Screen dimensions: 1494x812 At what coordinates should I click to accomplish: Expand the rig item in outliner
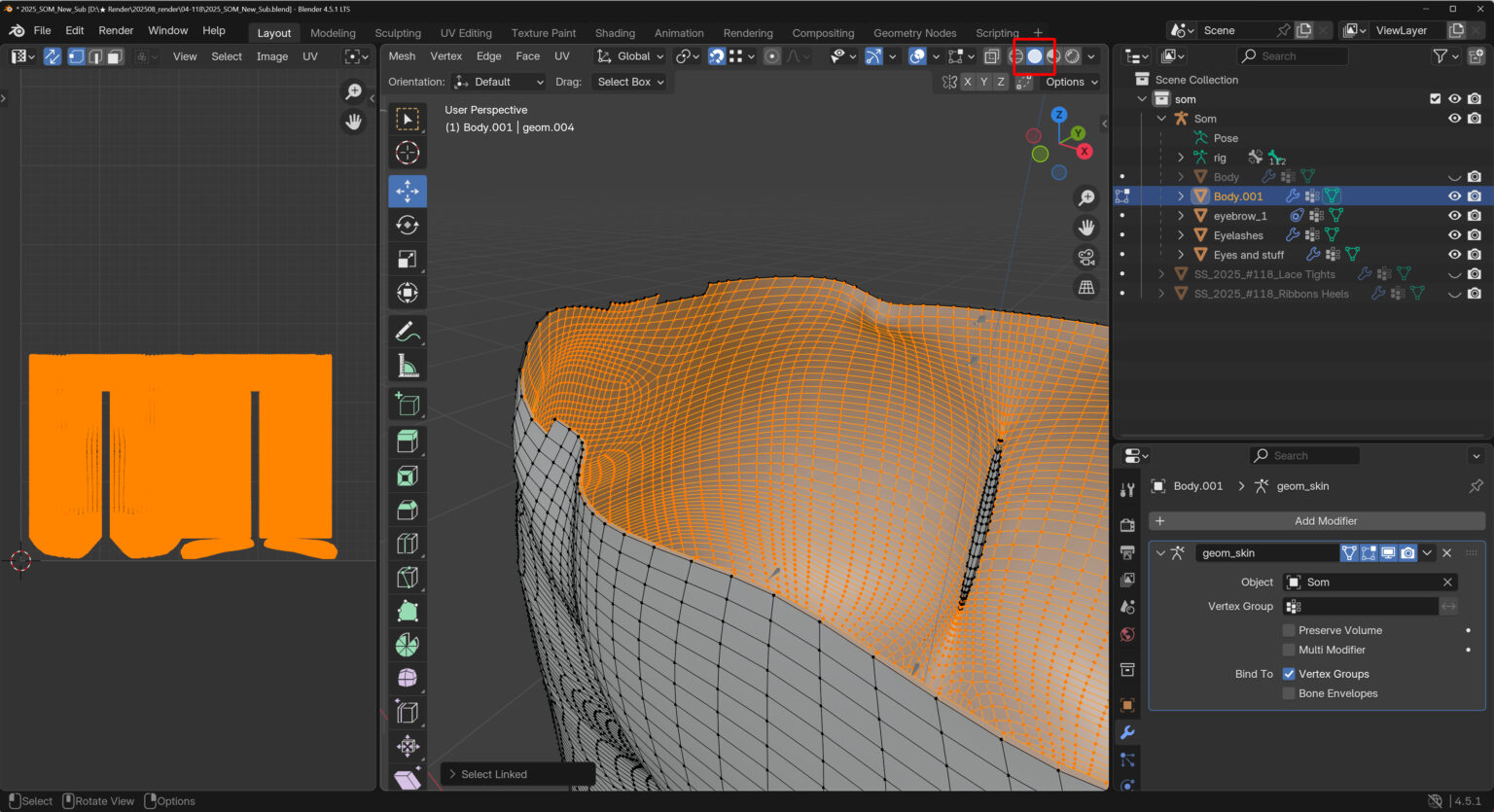[x=1181, y=158]
